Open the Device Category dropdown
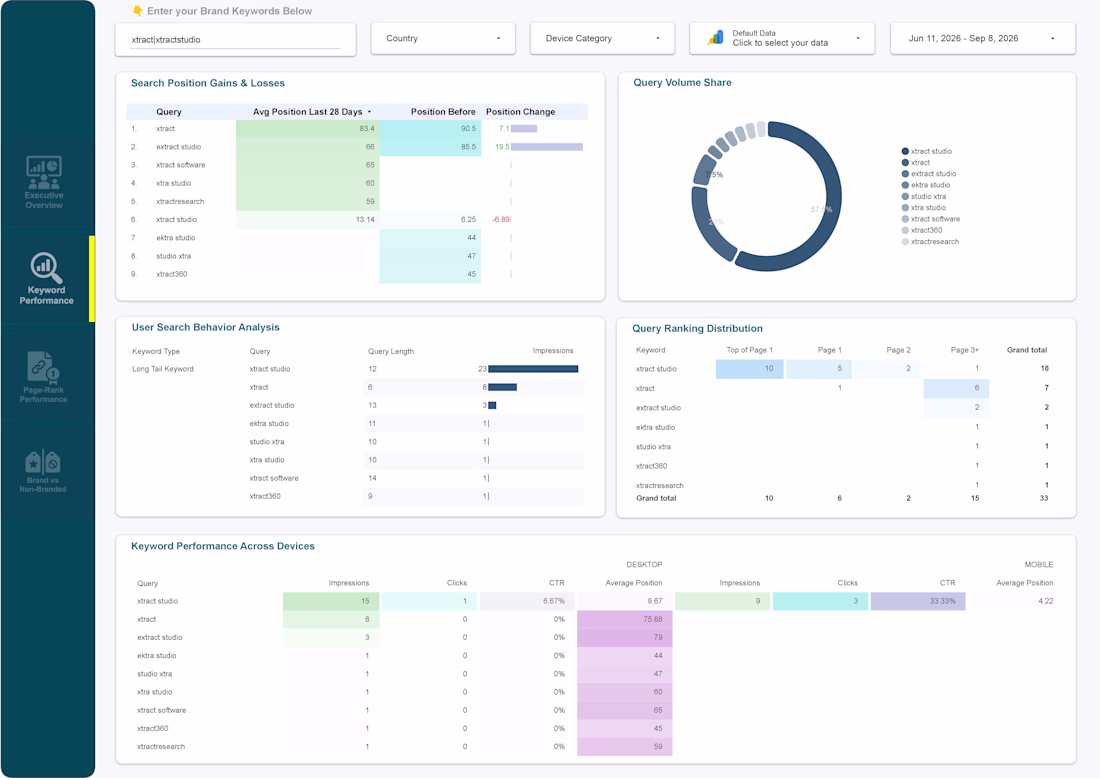1100x778 pixels. point(602,39)
